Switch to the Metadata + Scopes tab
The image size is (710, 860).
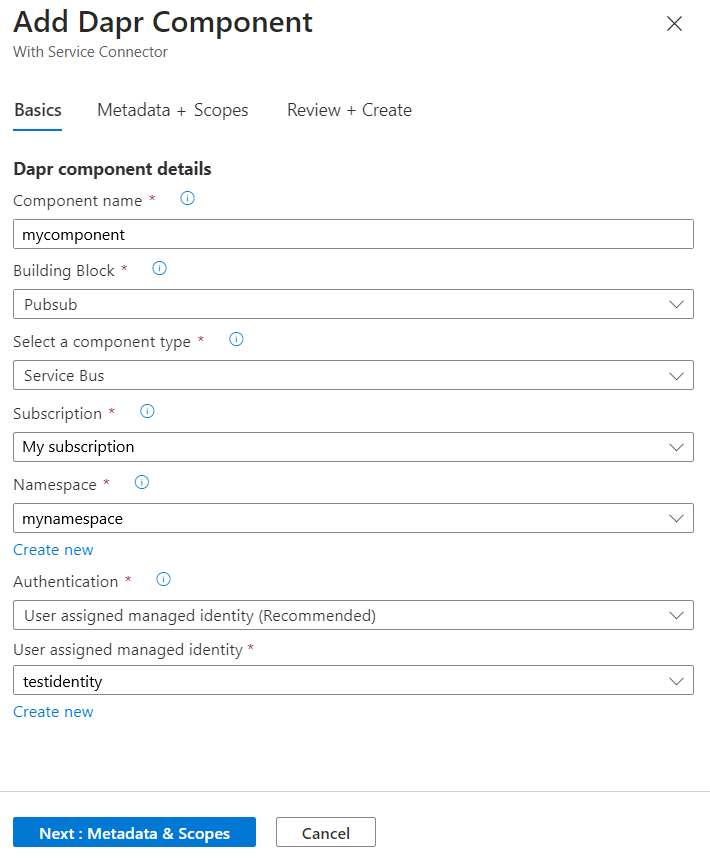click(172, 110)
